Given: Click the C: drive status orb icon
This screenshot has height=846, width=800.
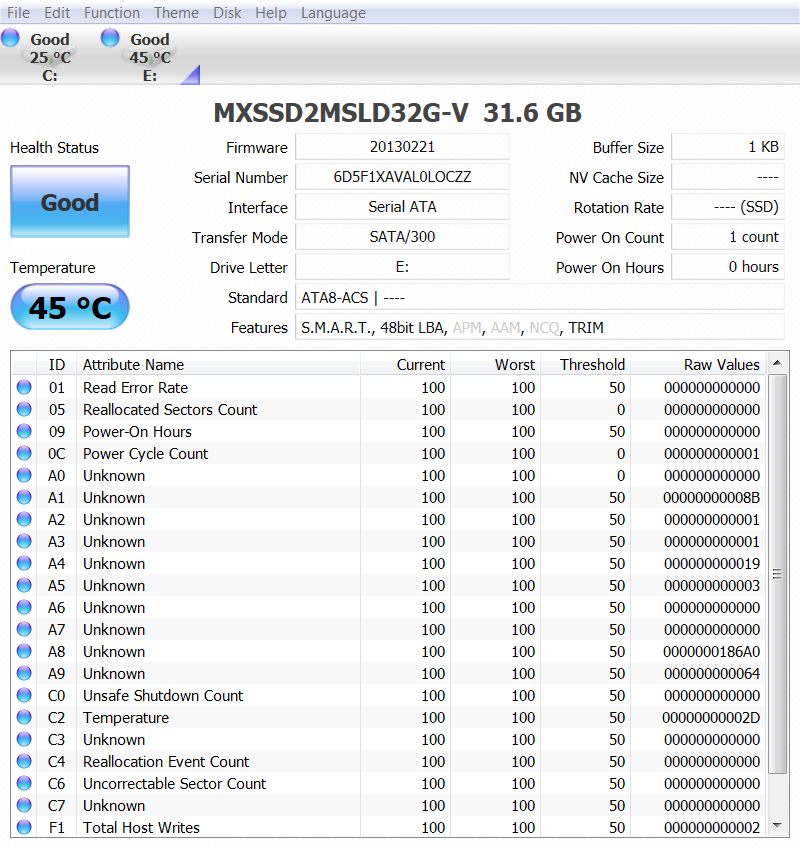Looking at the screenshot, I should click(10, 38).
